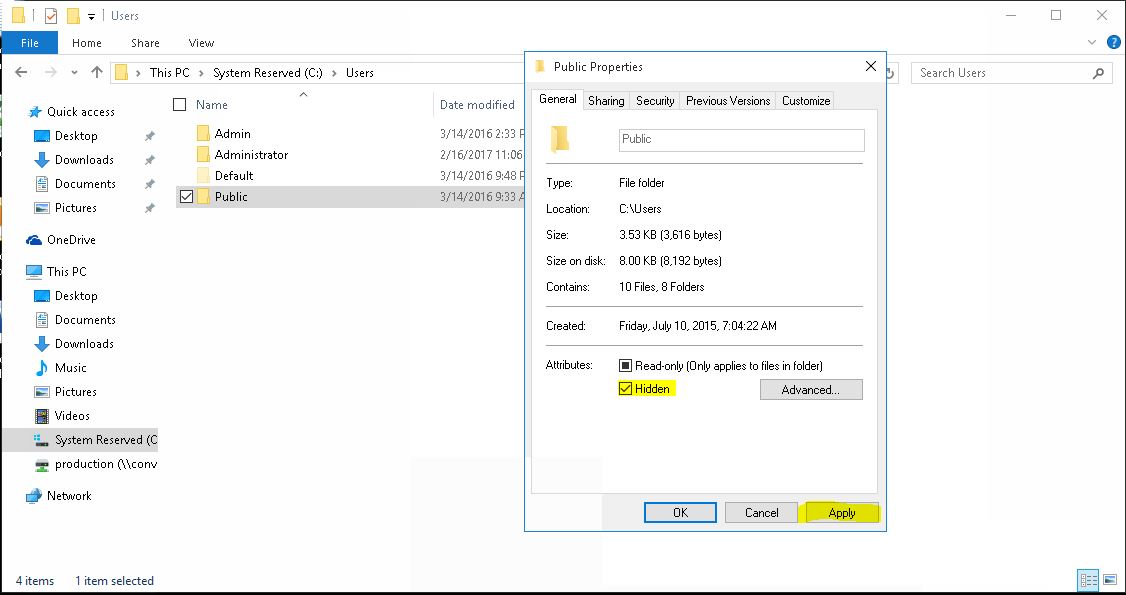Switch to the Sharing tab
This screenshot has height=595, width=1126.
coord(606,101)
